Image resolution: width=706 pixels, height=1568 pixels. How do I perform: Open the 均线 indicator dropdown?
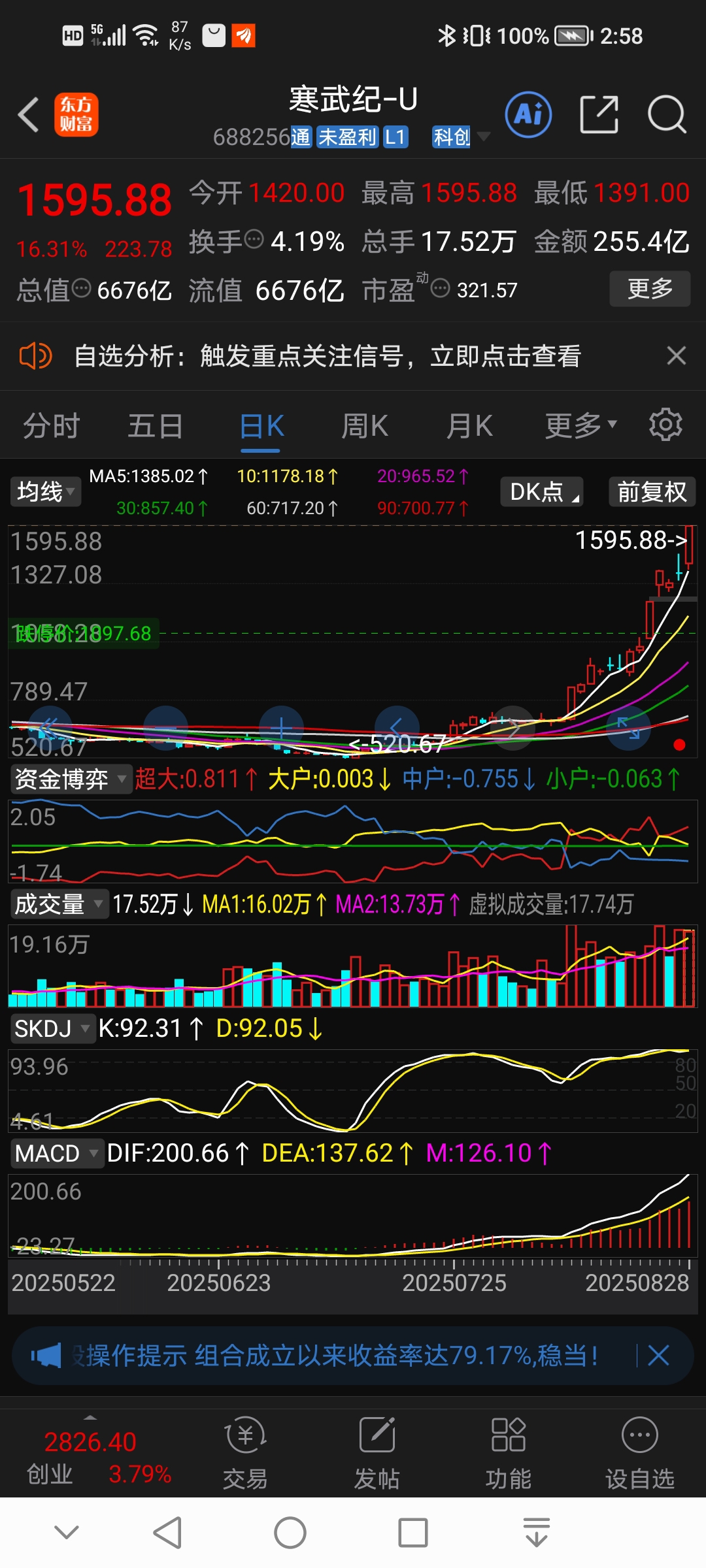pyautogui.click(x=45, y=491)
